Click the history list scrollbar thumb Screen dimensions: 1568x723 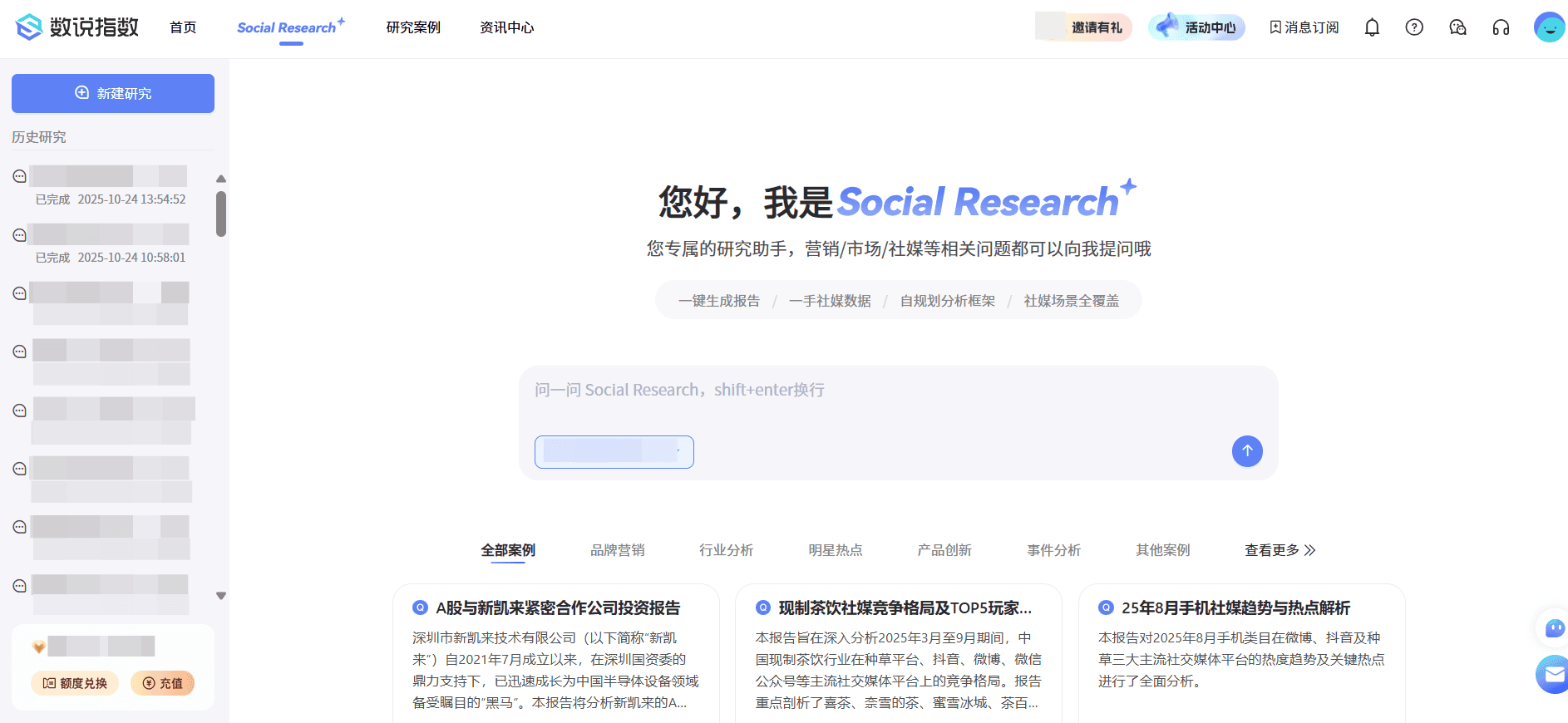(221, 214)
